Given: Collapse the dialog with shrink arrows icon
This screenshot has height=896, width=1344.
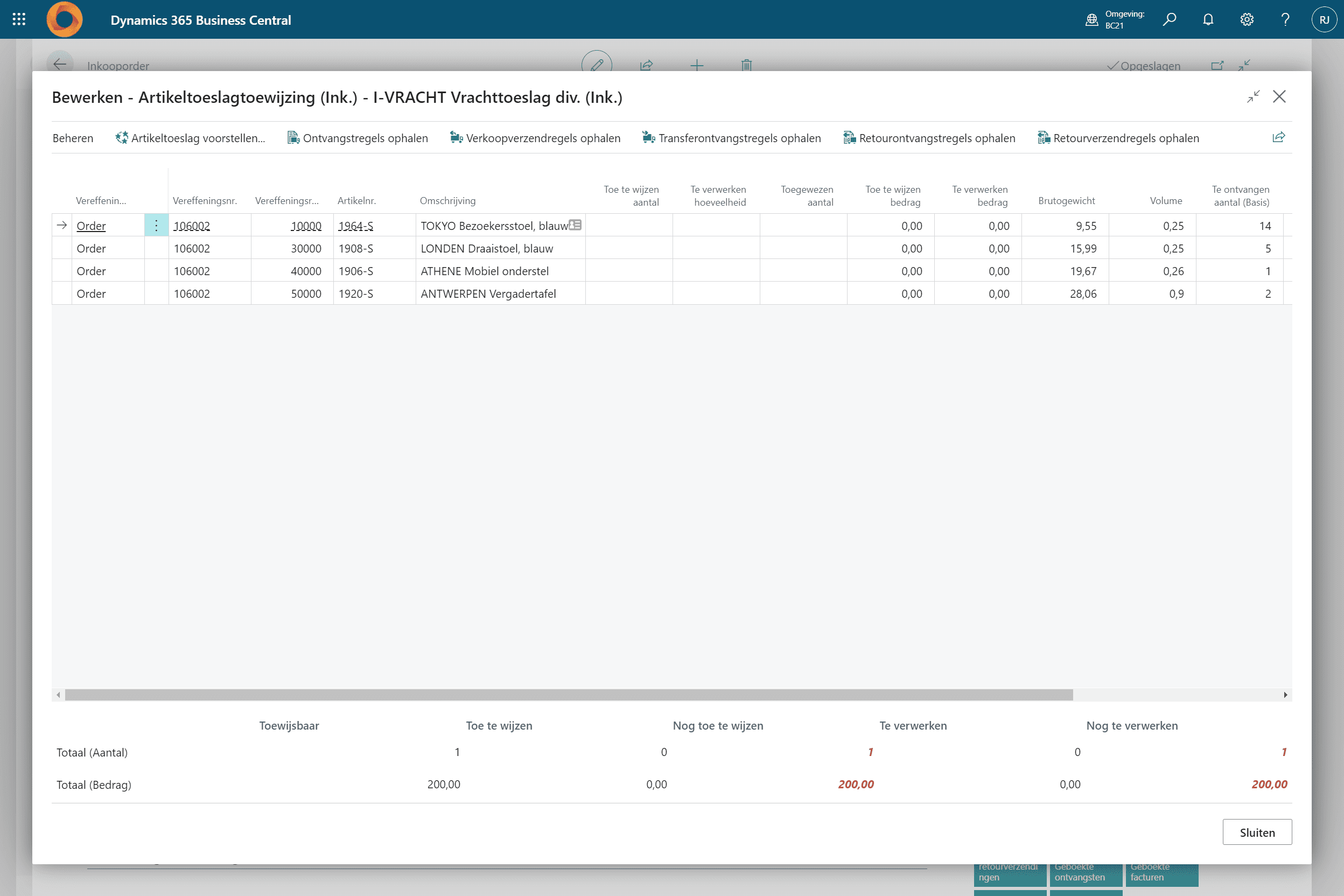Looking at the screenshot, I should tap(1253, 96).
